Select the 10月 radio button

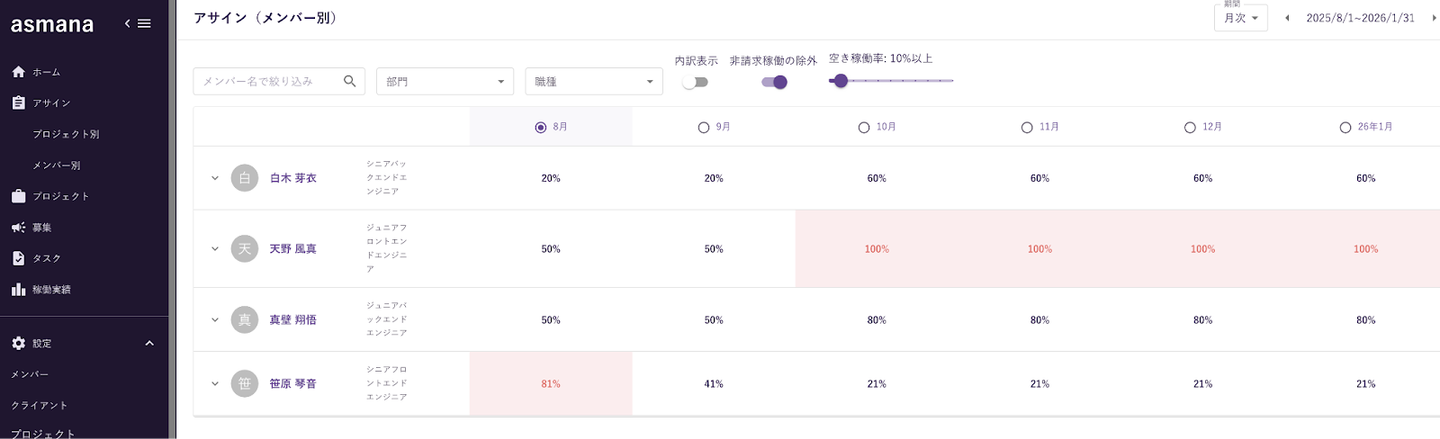pos(864,127)
